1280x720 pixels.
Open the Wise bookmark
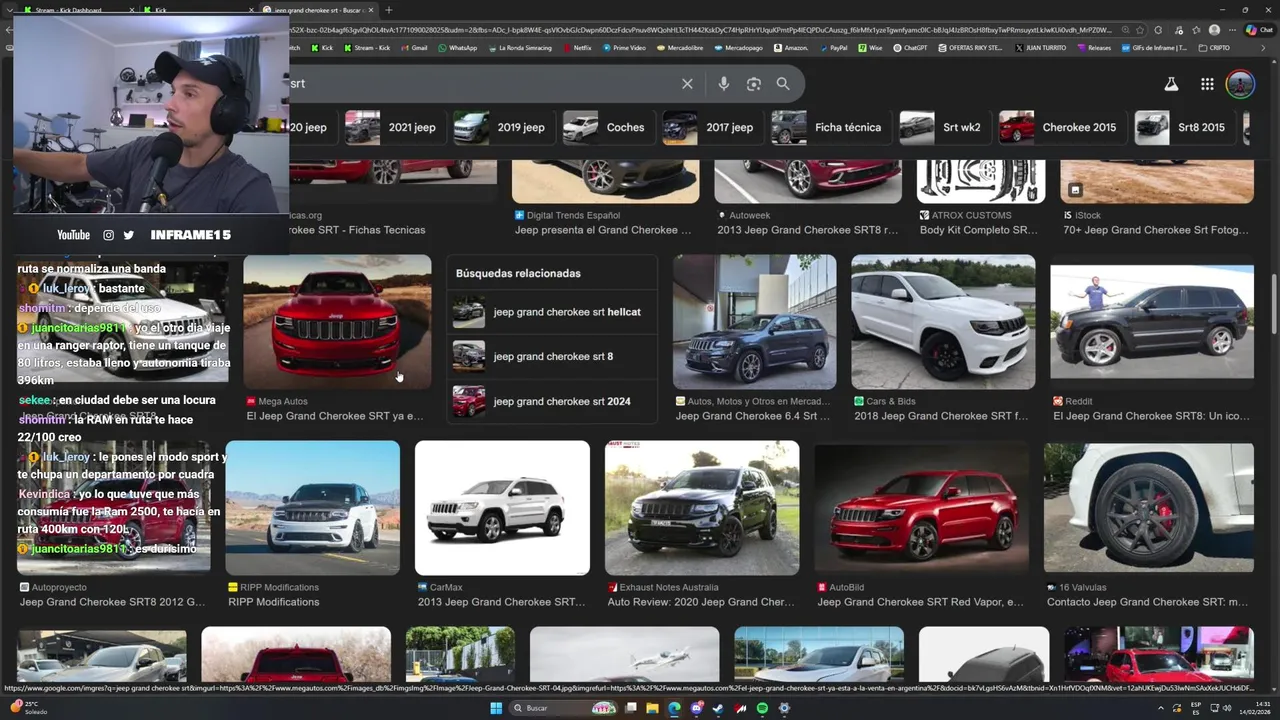[870, 47]
